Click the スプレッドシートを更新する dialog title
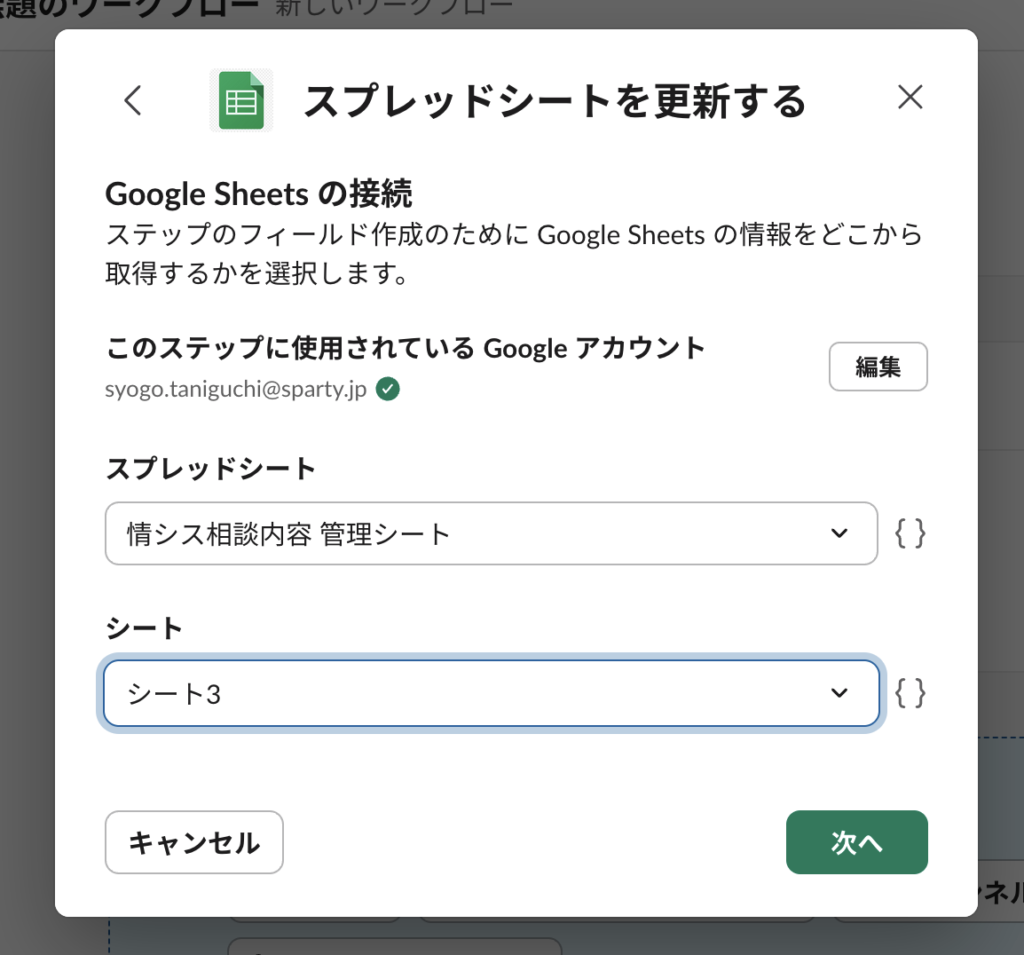Image resolution: width=1024 pixels, height=955 pixels. (553, 101)
